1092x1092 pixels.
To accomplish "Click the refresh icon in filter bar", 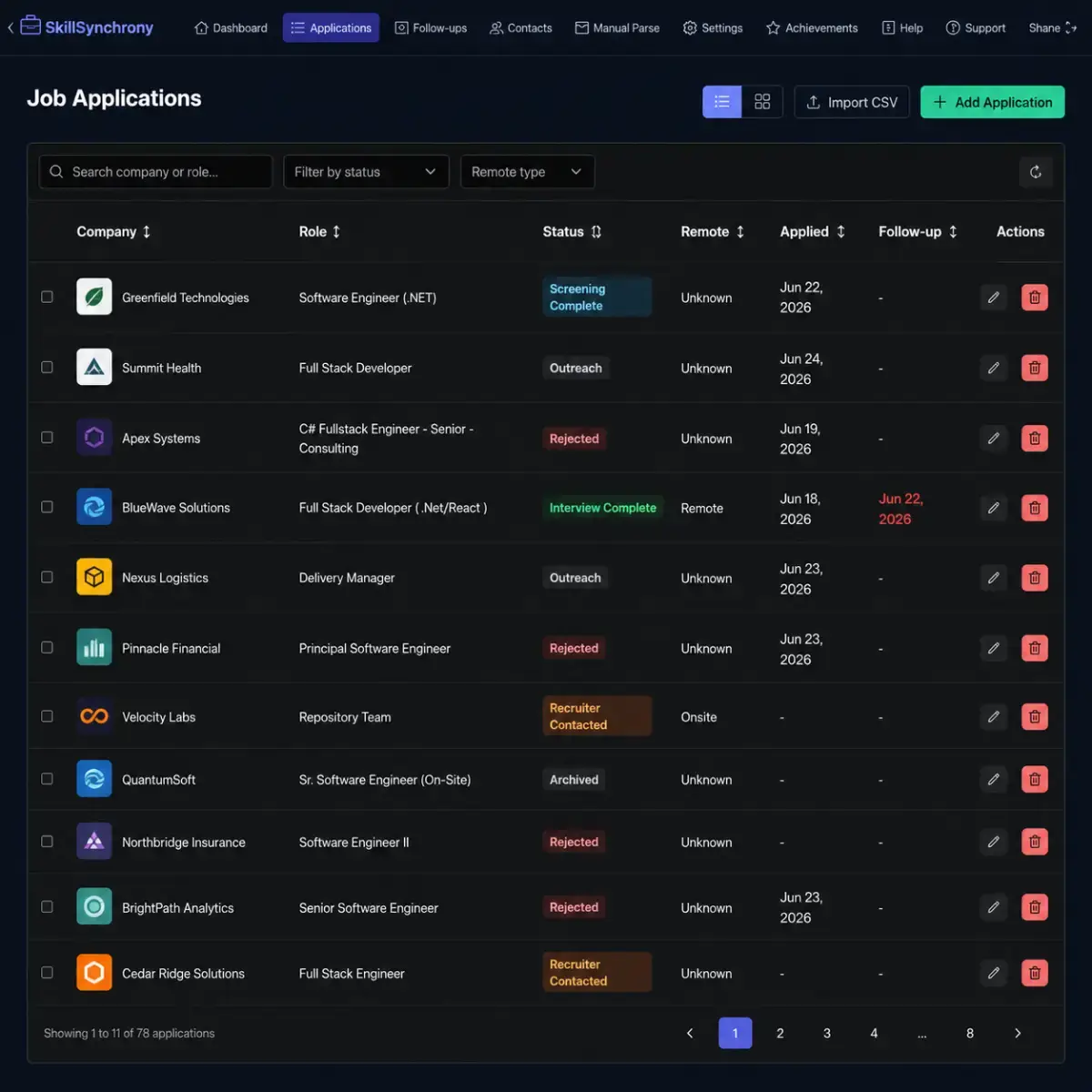I will point(1036,172).
